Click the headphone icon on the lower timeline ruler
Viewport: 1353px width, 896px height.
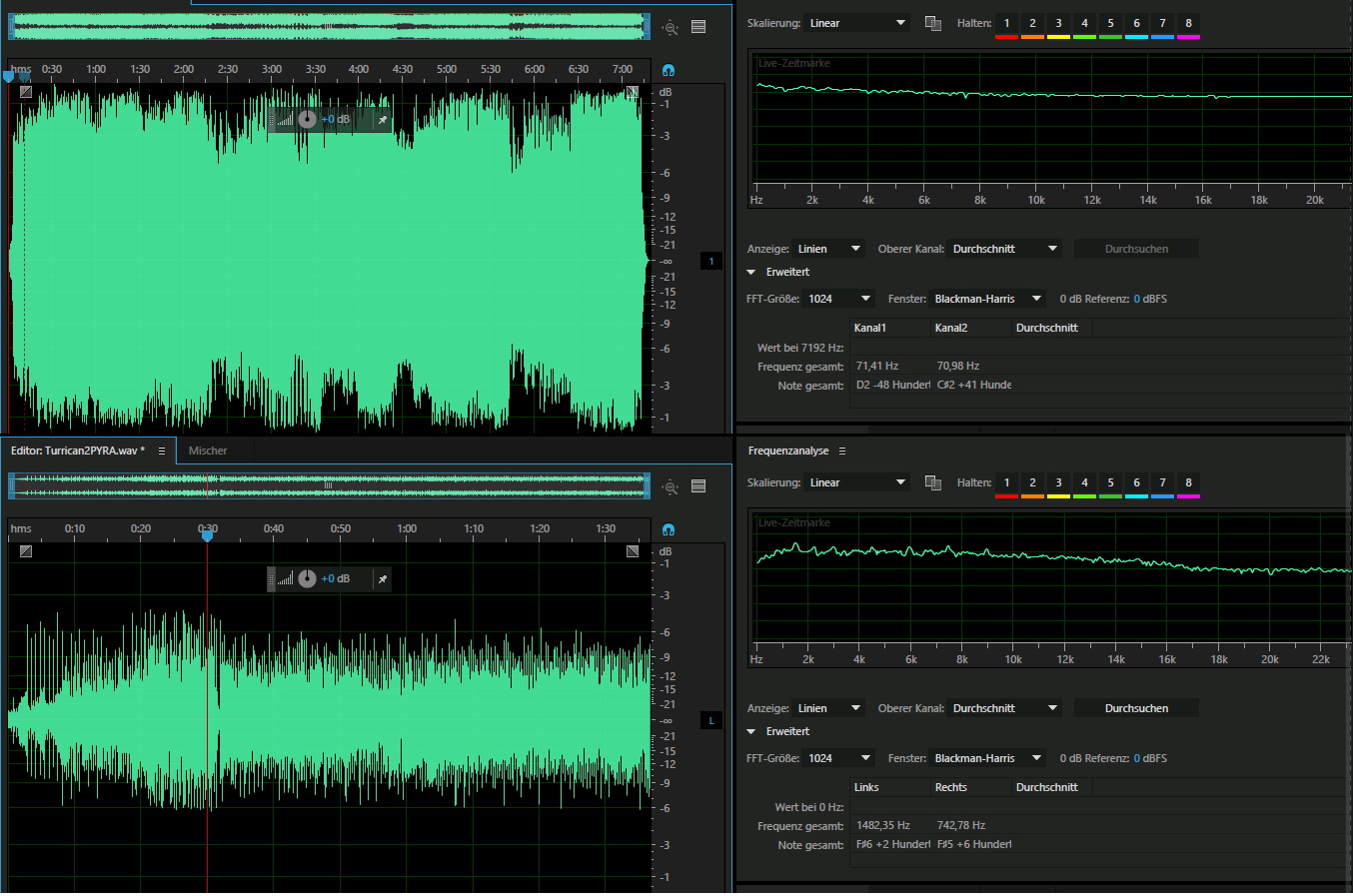click(669, 529)
